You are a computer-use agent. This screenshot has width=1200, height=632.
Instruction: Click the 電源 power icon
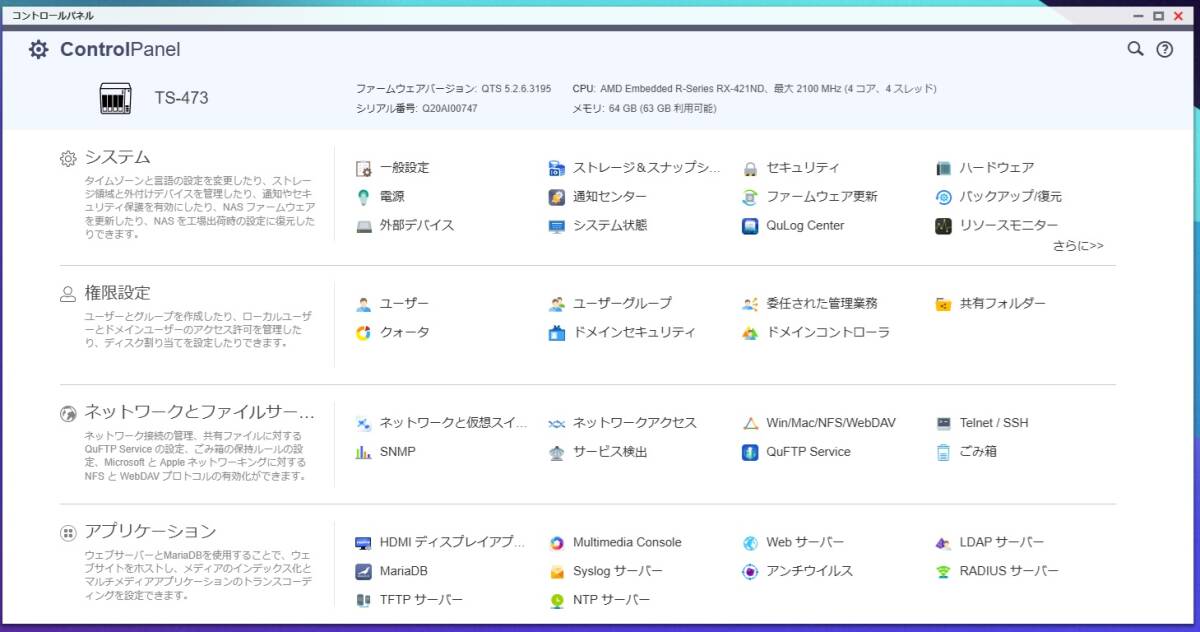(x=364, y=197)
